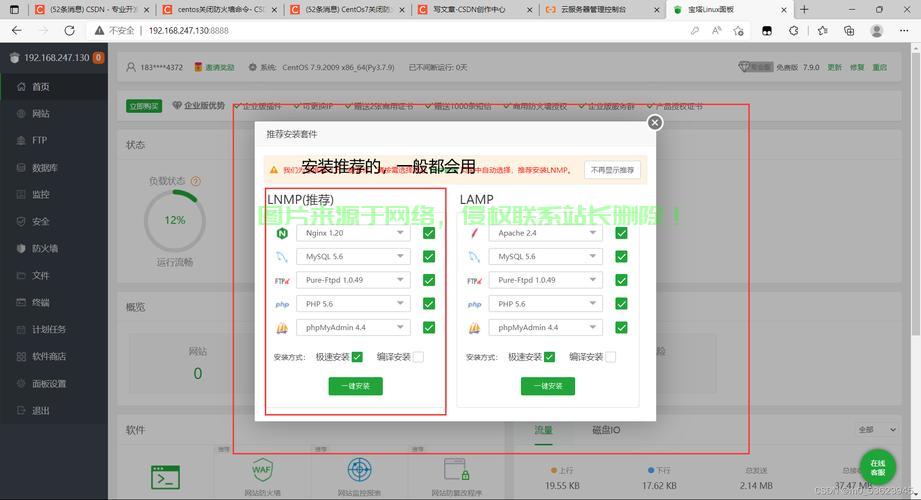This screenshot has width=921, height=500.
Task: Click the FTP sidebar icon
Action: click(x=21, y=140)
